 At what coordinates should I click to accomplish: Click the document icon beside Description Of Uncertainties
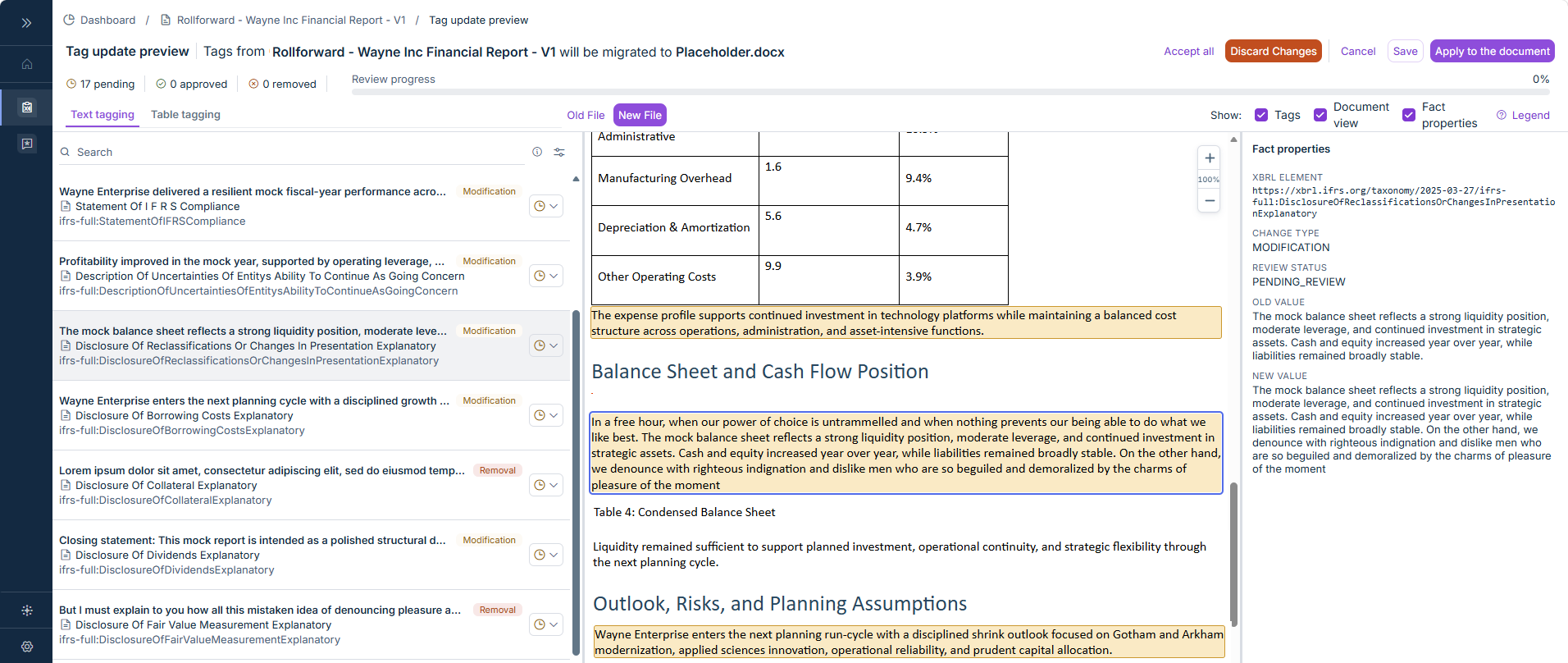click(x=66, y=277)
